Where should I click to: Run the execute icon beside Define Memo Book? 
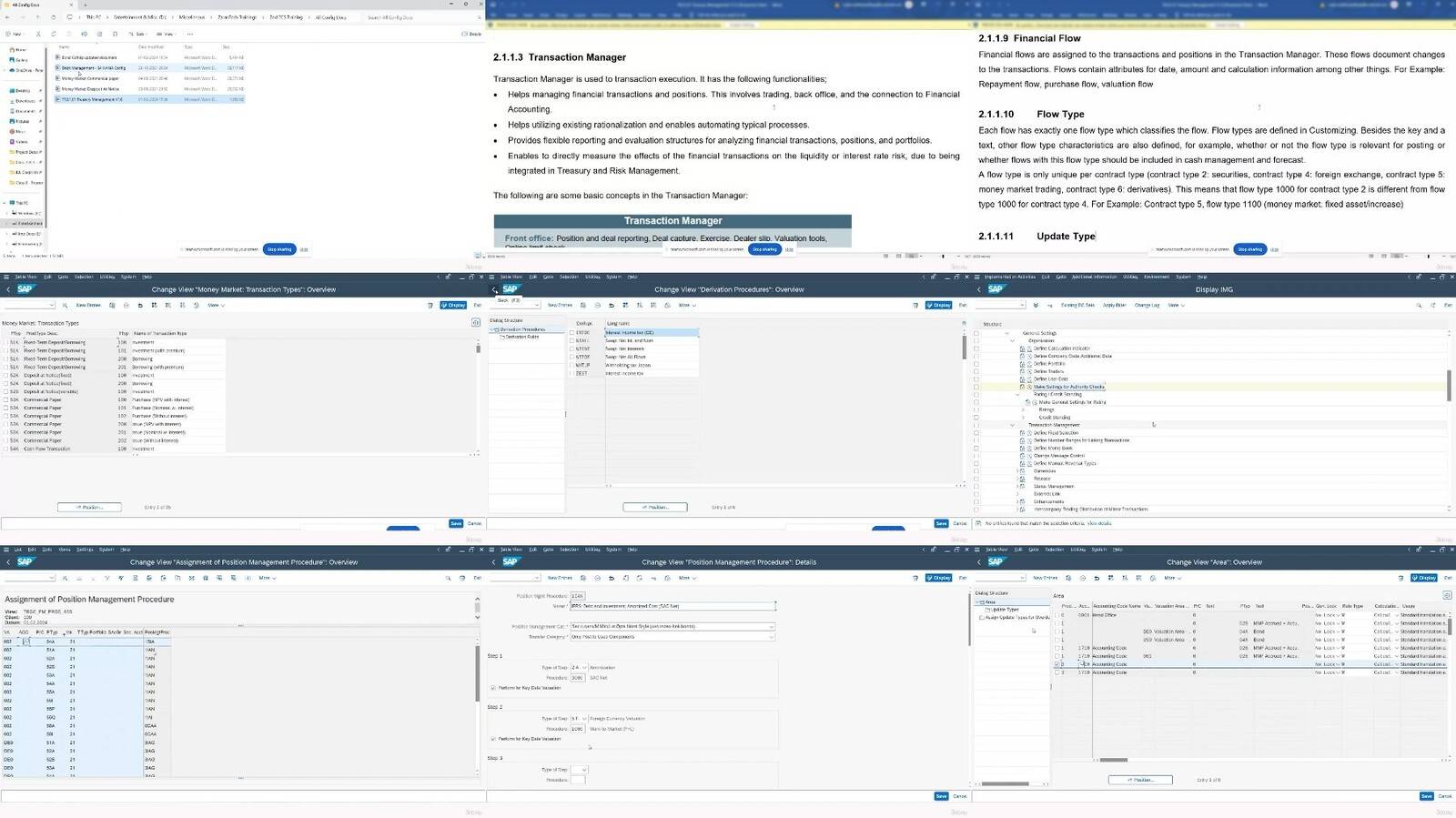(1029, 448)
